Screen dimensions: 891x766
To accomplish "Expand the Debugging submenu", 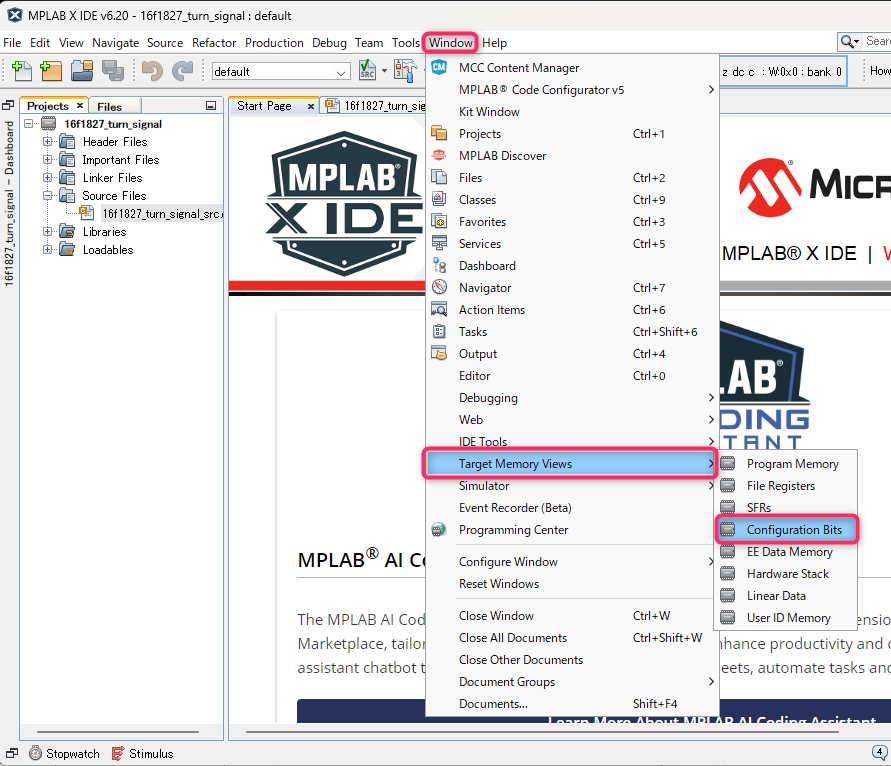I will coord(572,398).
